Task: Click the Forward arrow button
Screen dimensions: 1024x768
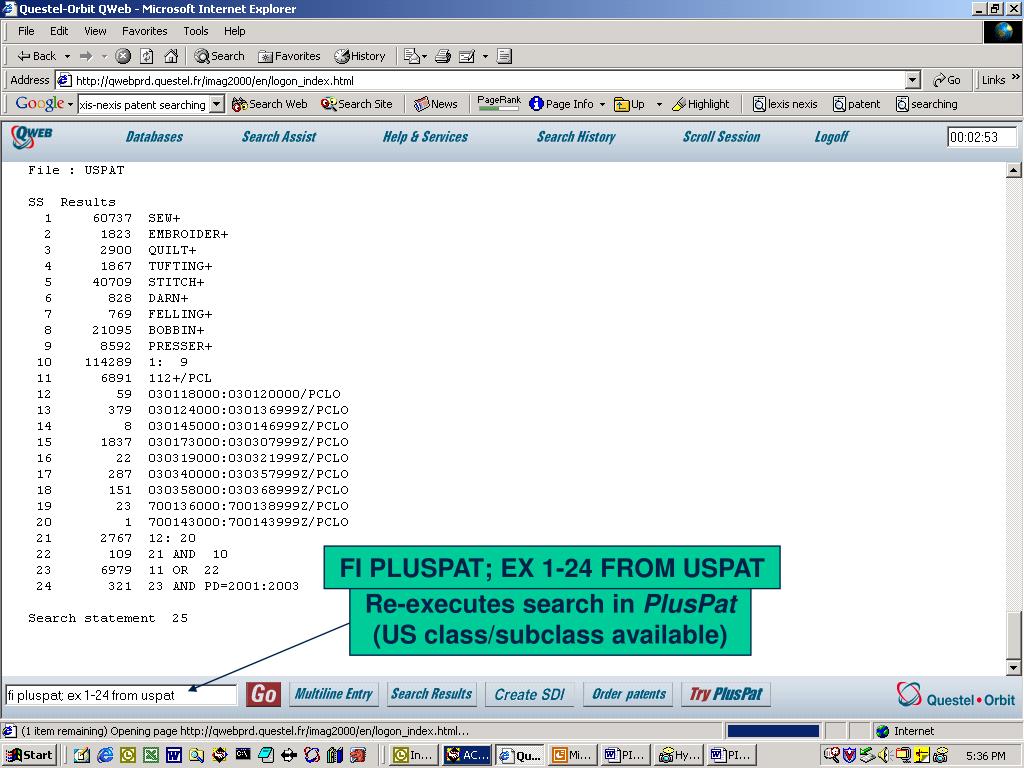Action: coord(86,56)
